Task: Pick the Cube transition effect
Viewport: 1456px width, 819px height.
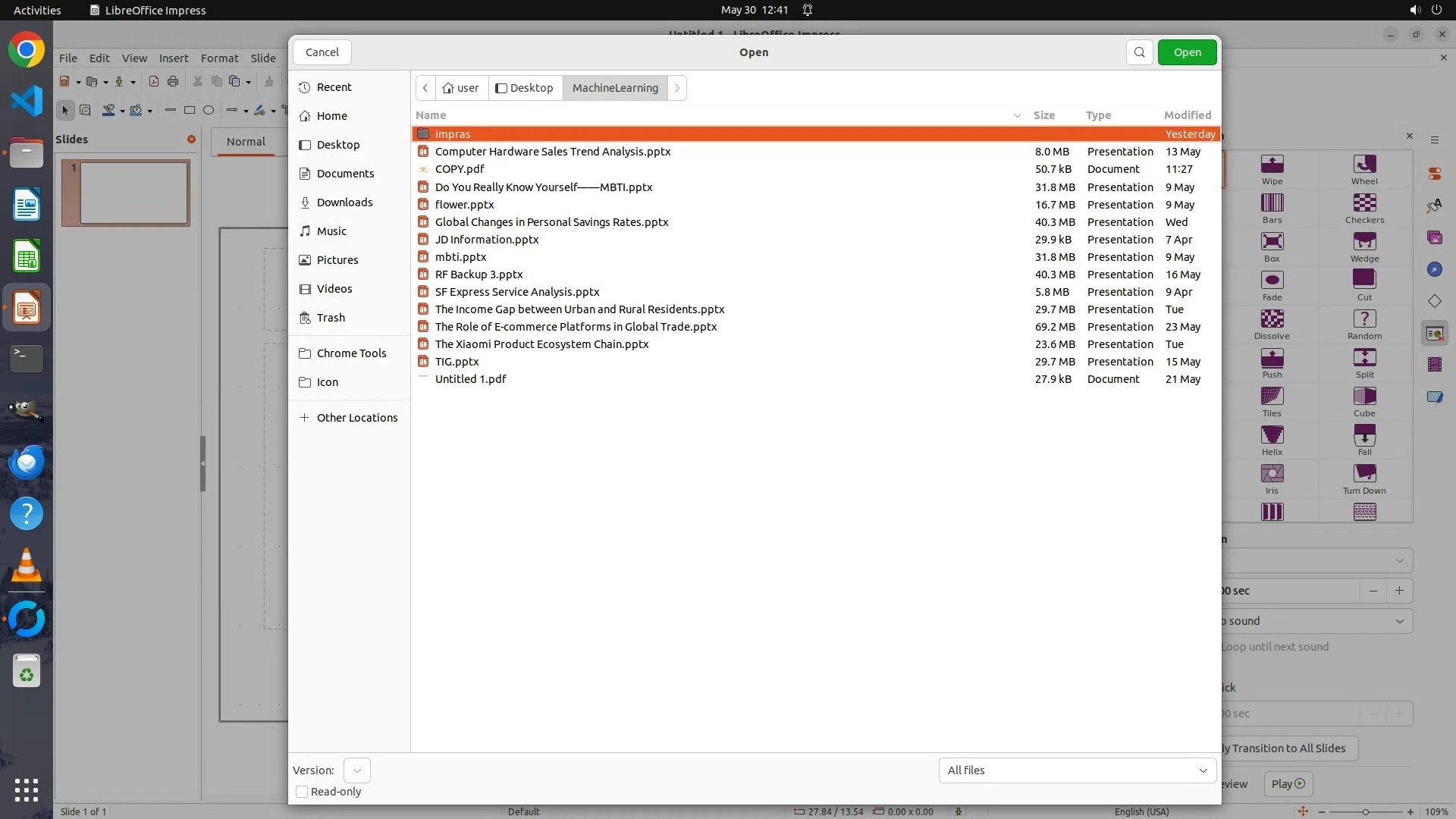Action: [1363, 397]
